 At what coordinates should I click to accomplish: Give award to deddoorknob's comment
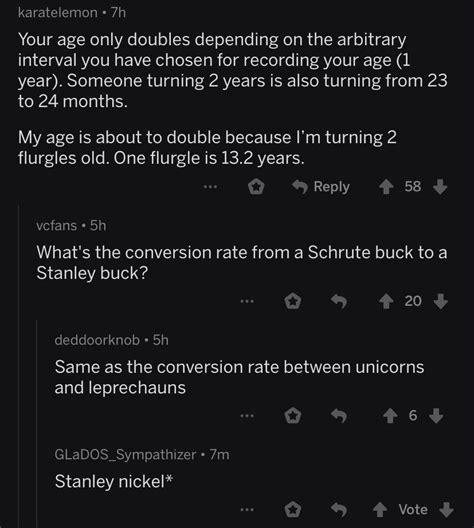click(293, 416)
